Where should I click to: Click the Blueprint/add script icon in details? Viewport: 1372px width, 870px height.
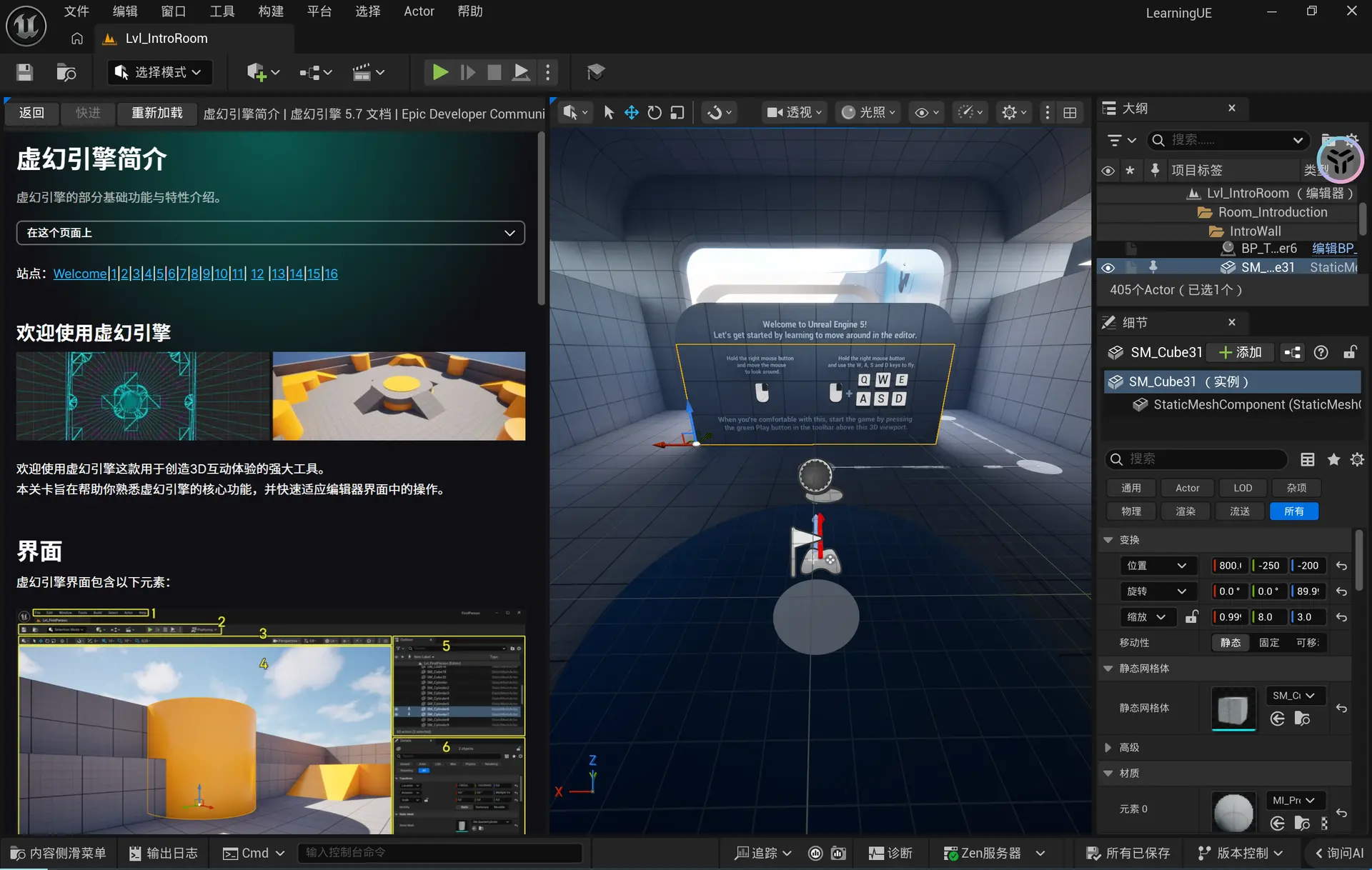coord(1292,352)
